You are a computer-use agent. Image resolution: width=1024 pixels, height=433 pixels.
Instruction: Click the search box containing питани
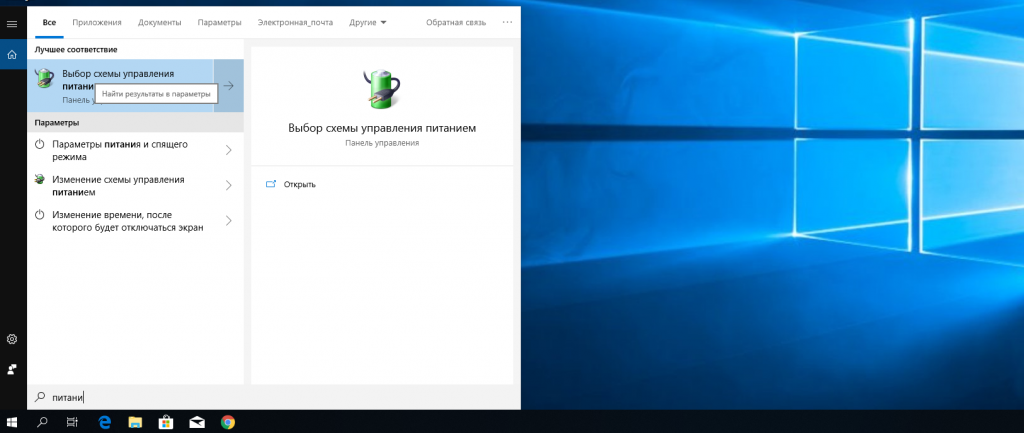coord(274,397)
